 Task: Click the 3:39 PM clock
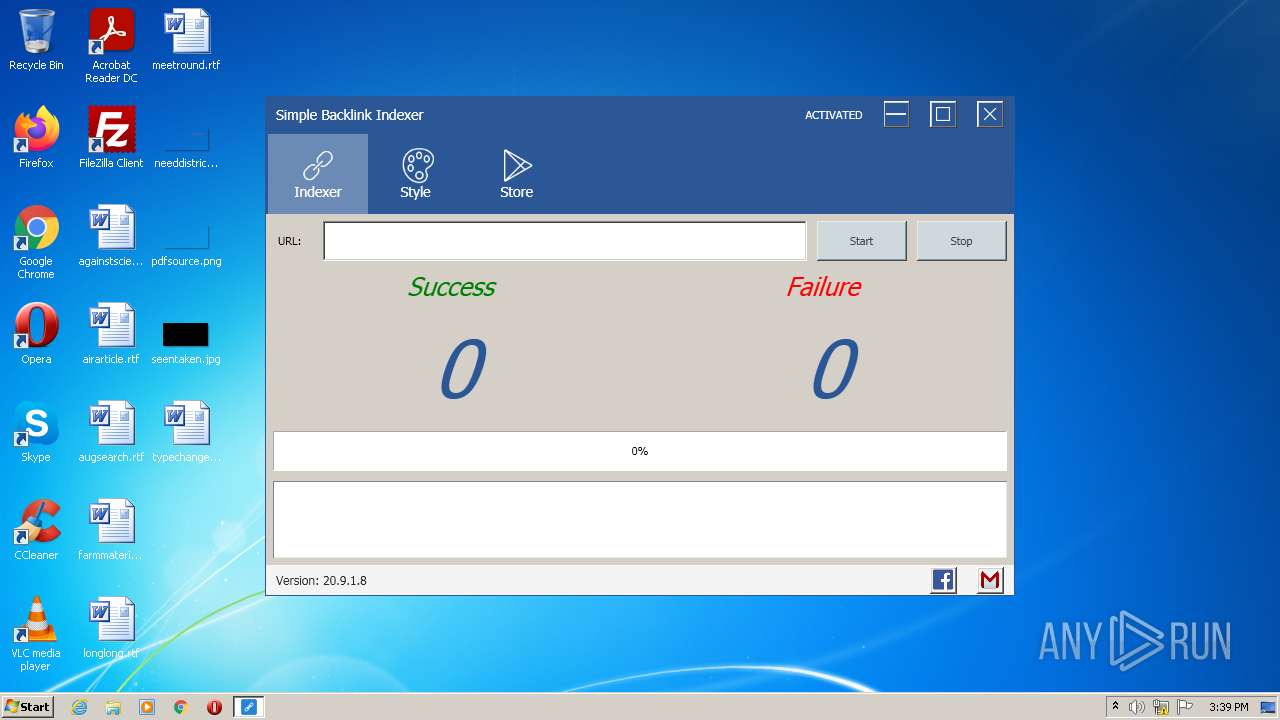coord(1229,707)
